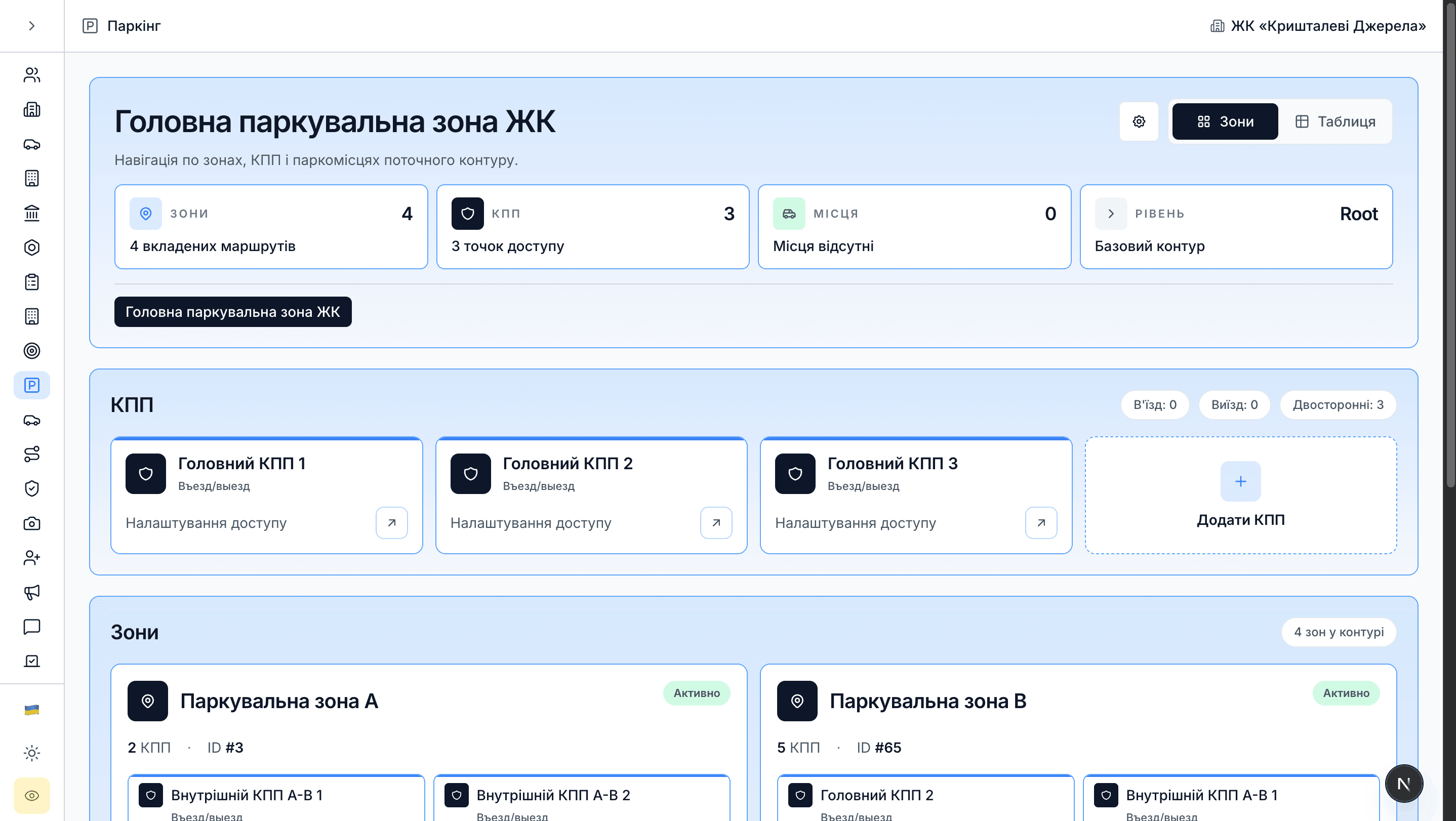The image size is (1456, 821).
Task: Click the Зони stat card
Action: pyautogui.click(x=271, y=227)
